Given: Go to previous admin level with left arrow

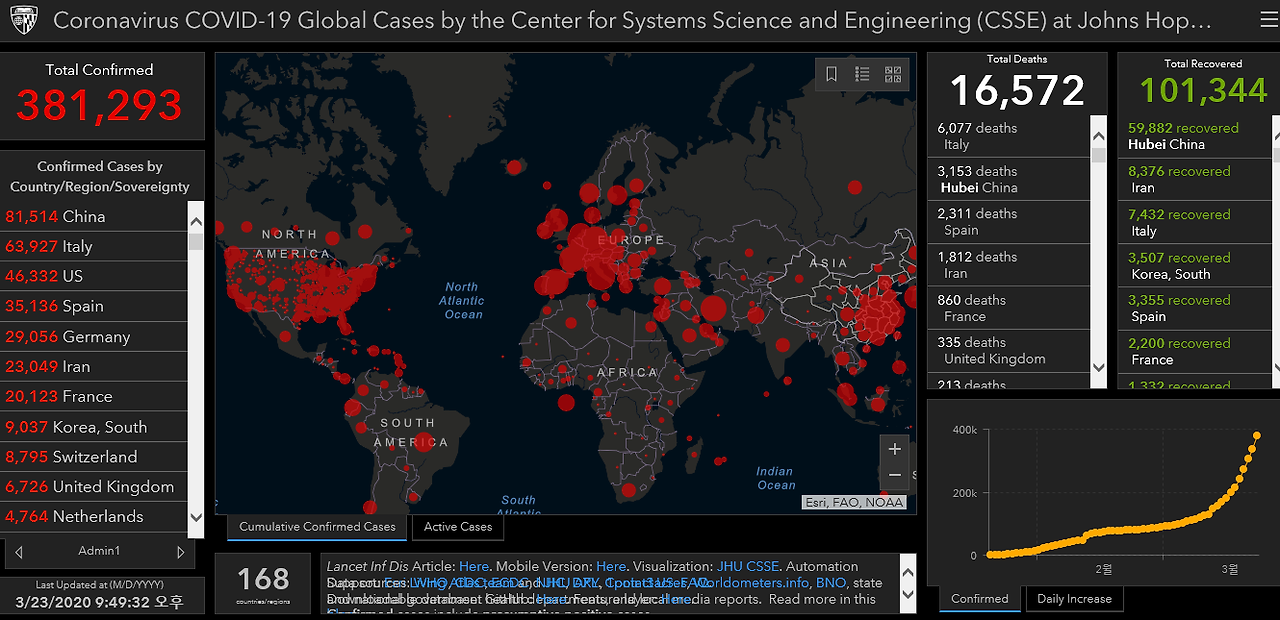Looking at the screenshot, I should point(19,551).
